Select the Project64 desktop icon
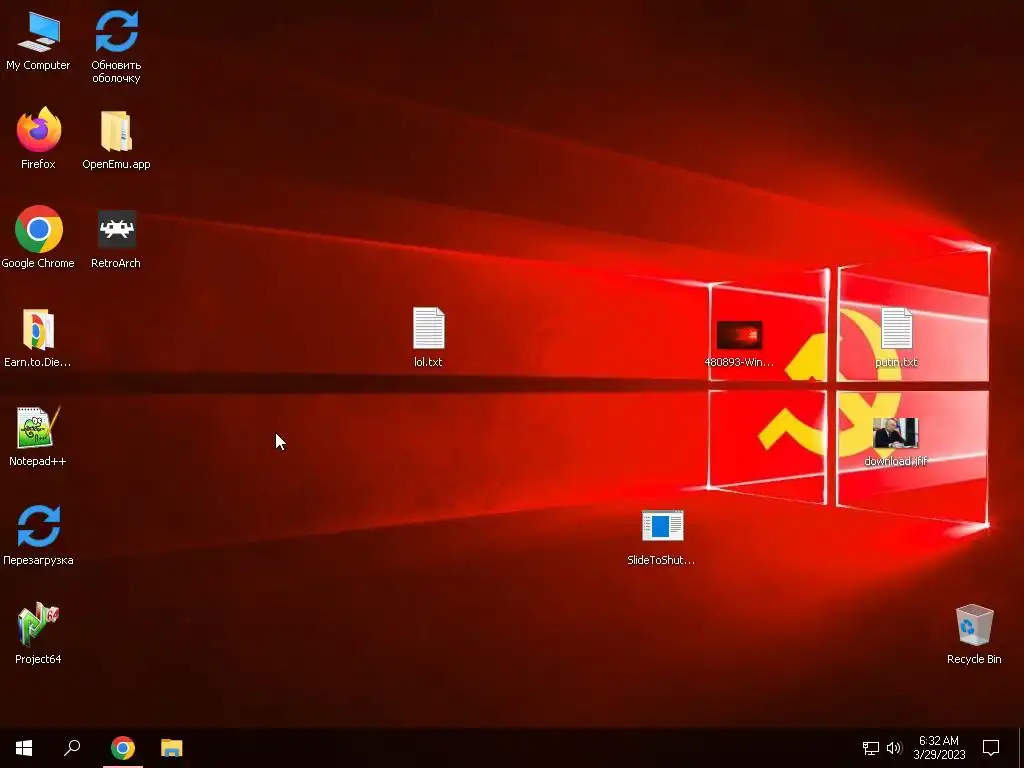 click(x=38, y=624)
